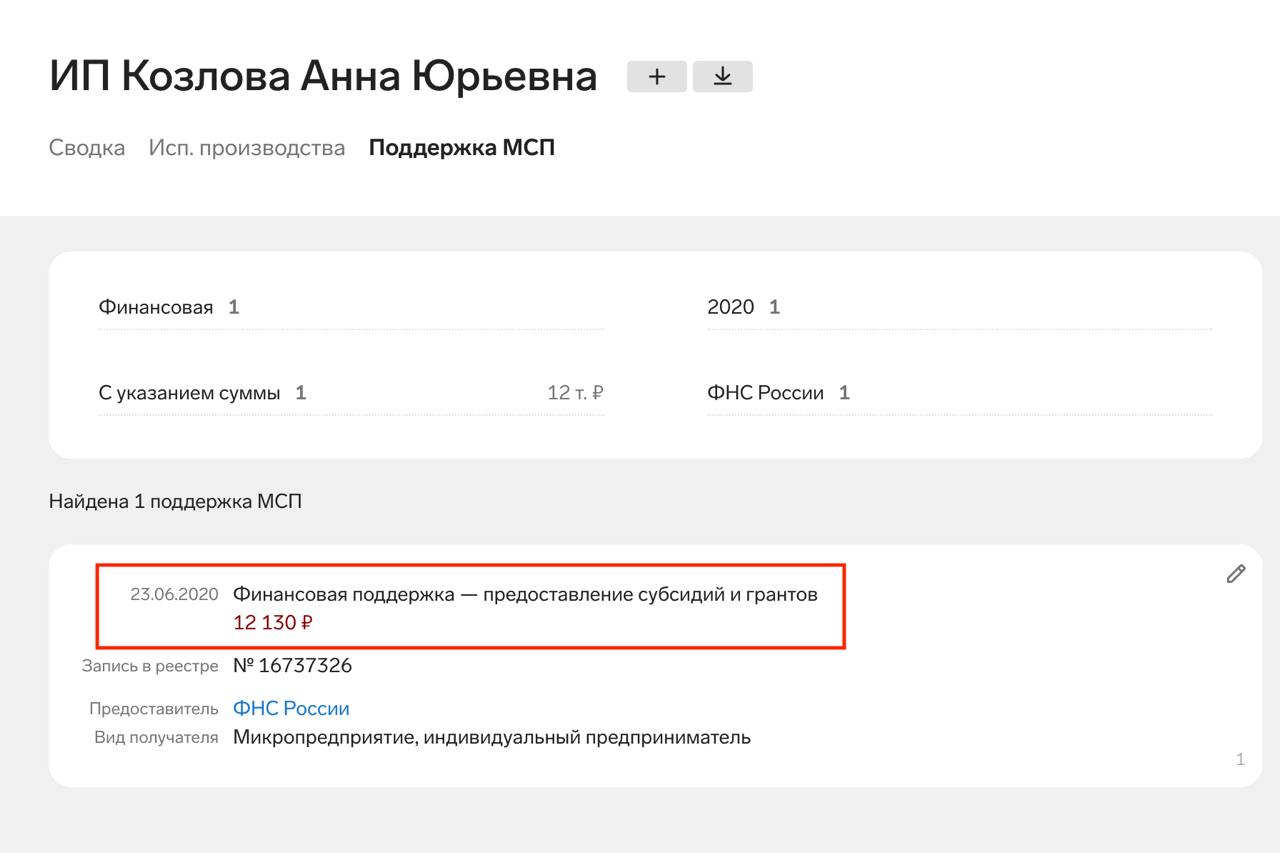
Task: Click the plus icon next to the company name
Action: (657, 77)
